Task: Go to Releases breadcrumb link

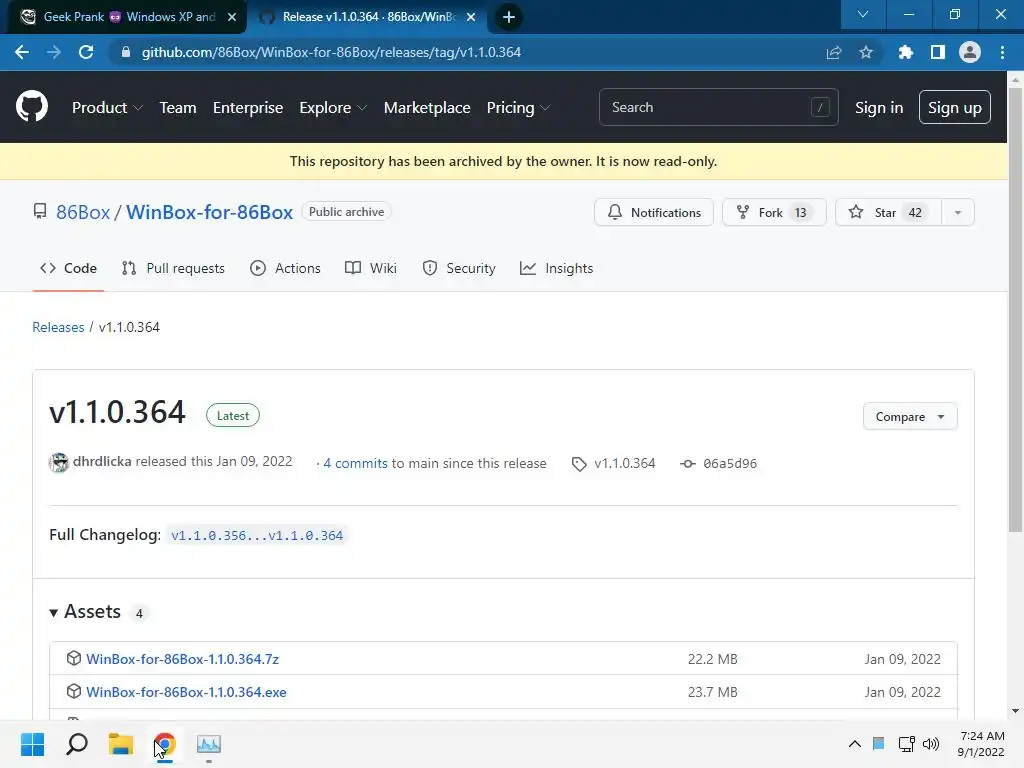Action: click(58, 327)
